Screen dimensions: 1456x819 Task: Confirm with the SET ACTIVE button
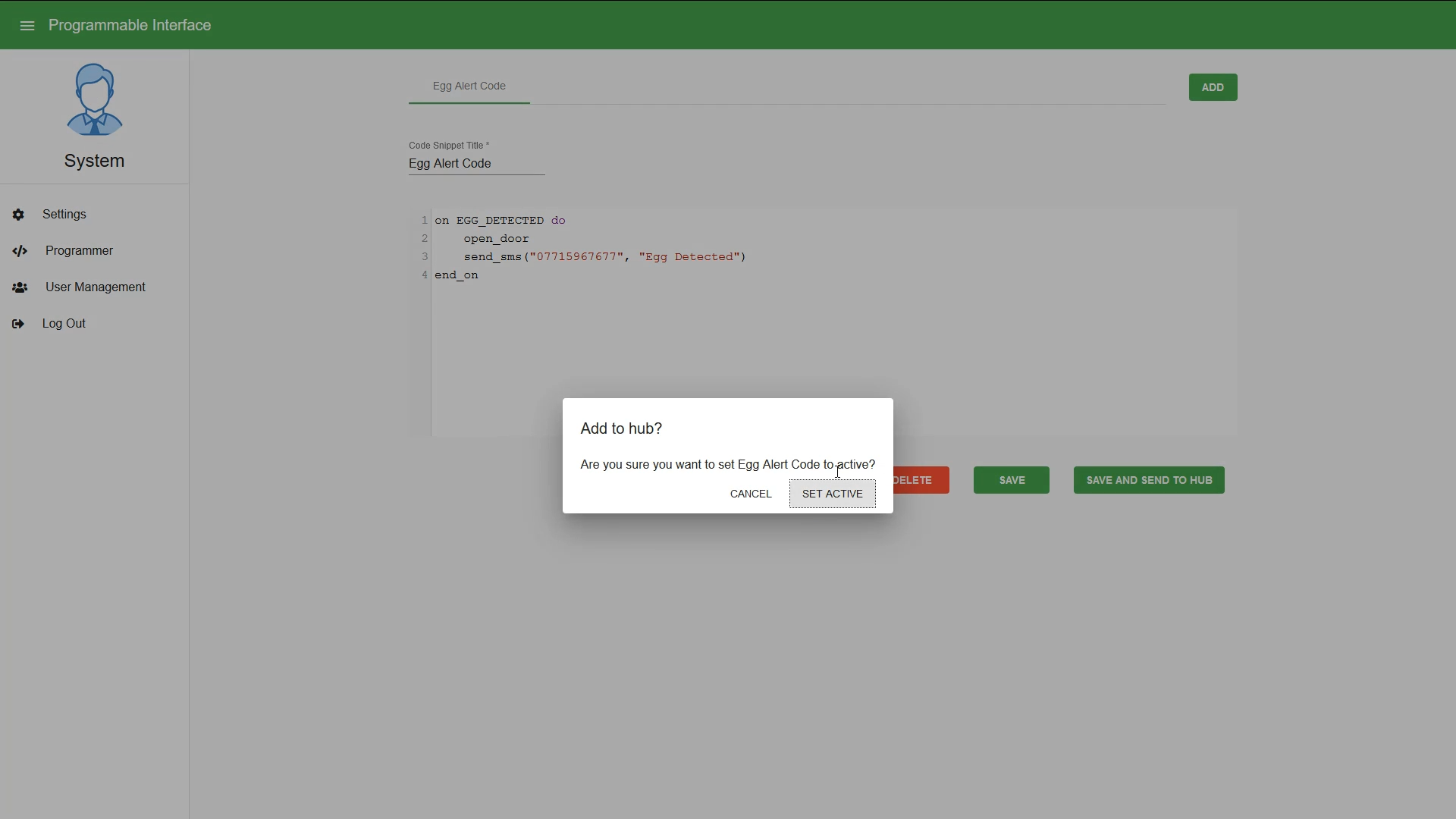832,494
